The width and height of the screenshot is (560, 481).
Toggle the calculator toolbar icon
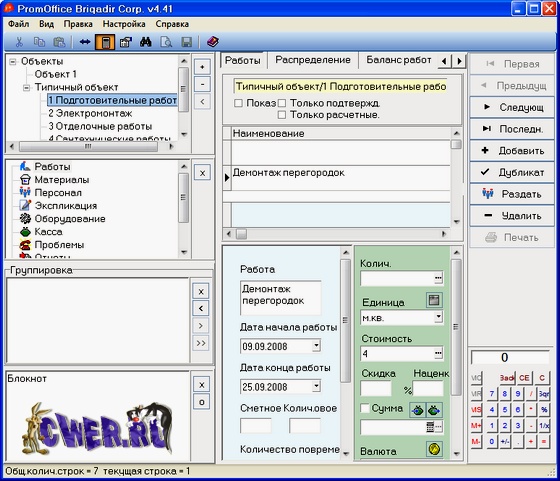click(x=105, y=42)
